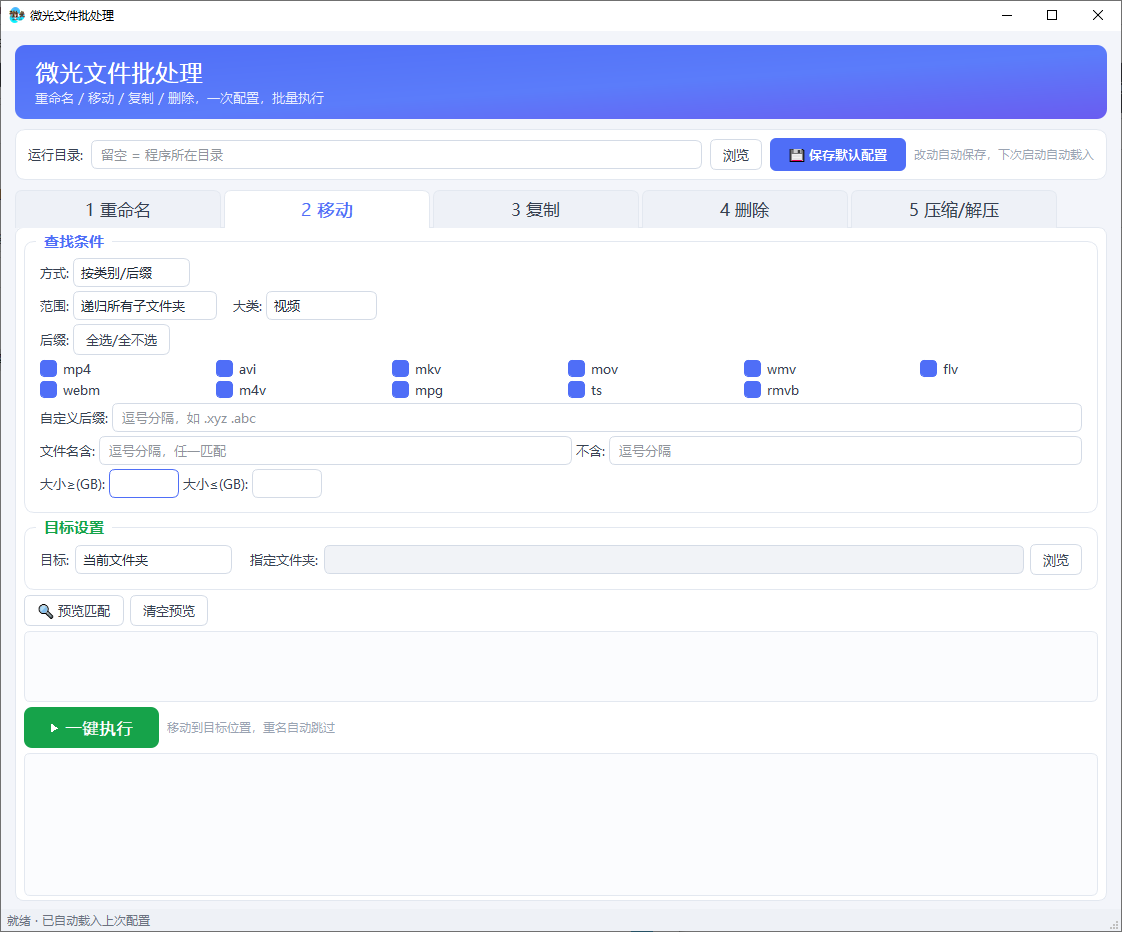1122x932 pixels.
Task: Toggle the wmv checkbox
Action: pos(753,369)
